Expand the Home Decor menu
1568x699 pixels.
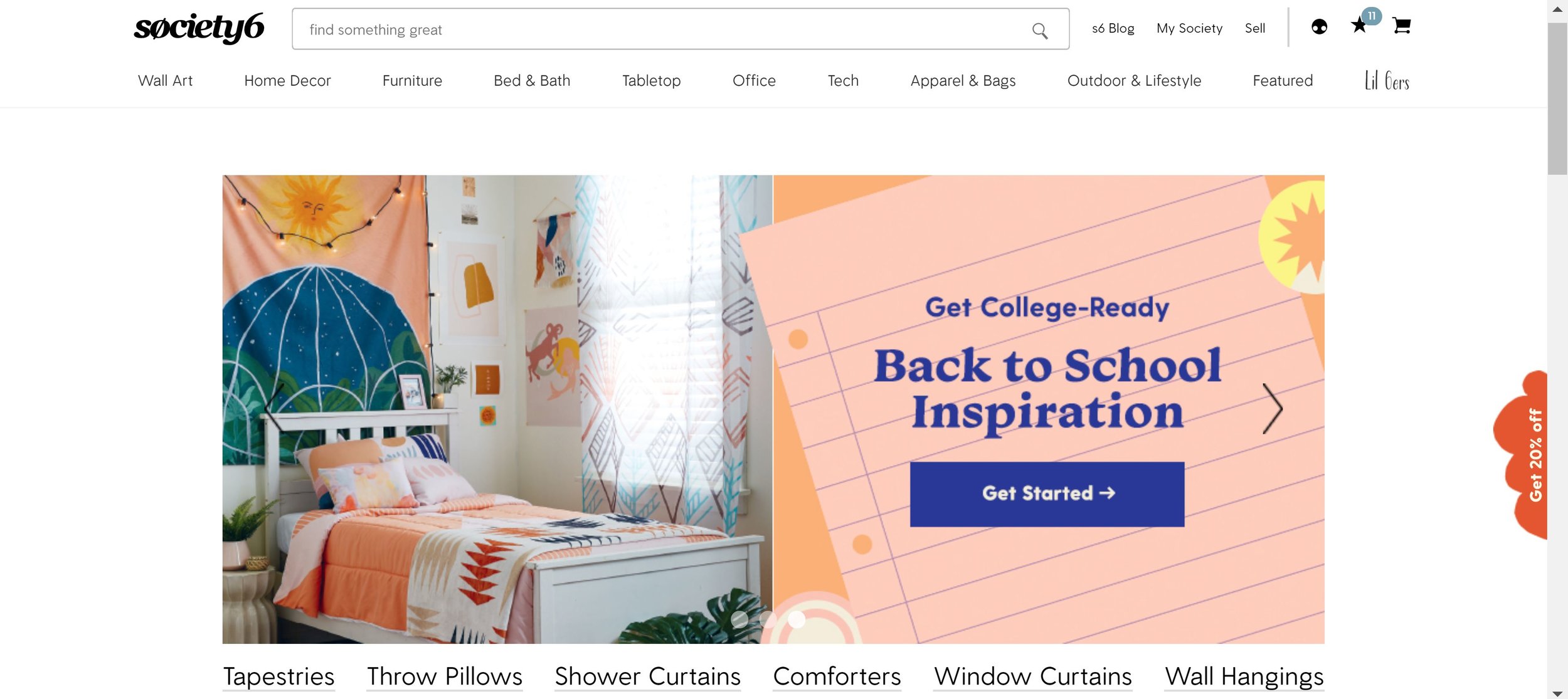coord(287,81)
